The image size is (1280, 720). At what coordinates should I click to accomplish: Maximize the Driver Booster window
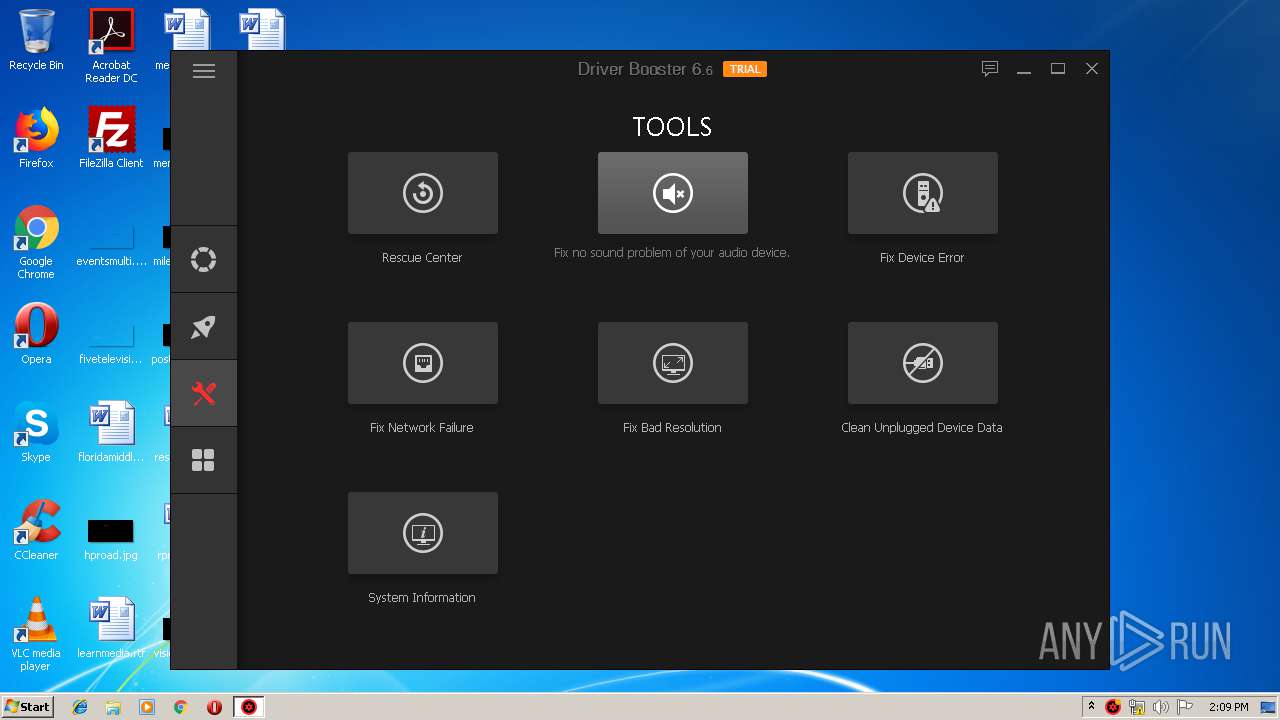(x=1058, y=69)
